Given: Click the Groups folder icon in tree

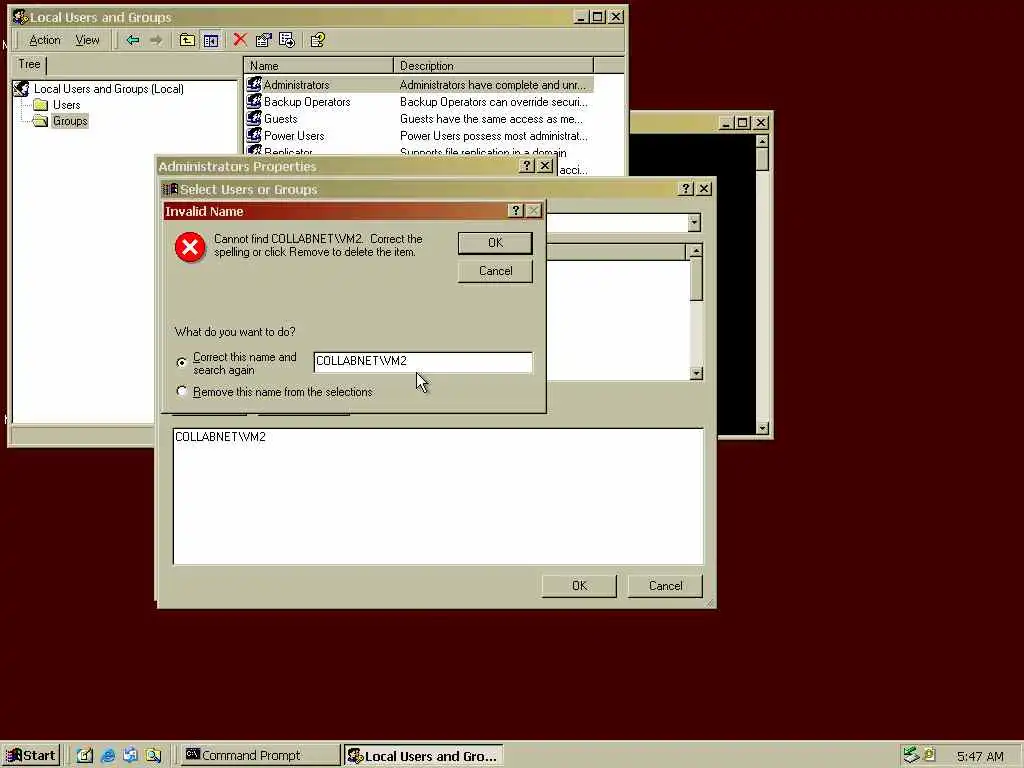Looking at the screenshot, I should (x=40, y=121).
